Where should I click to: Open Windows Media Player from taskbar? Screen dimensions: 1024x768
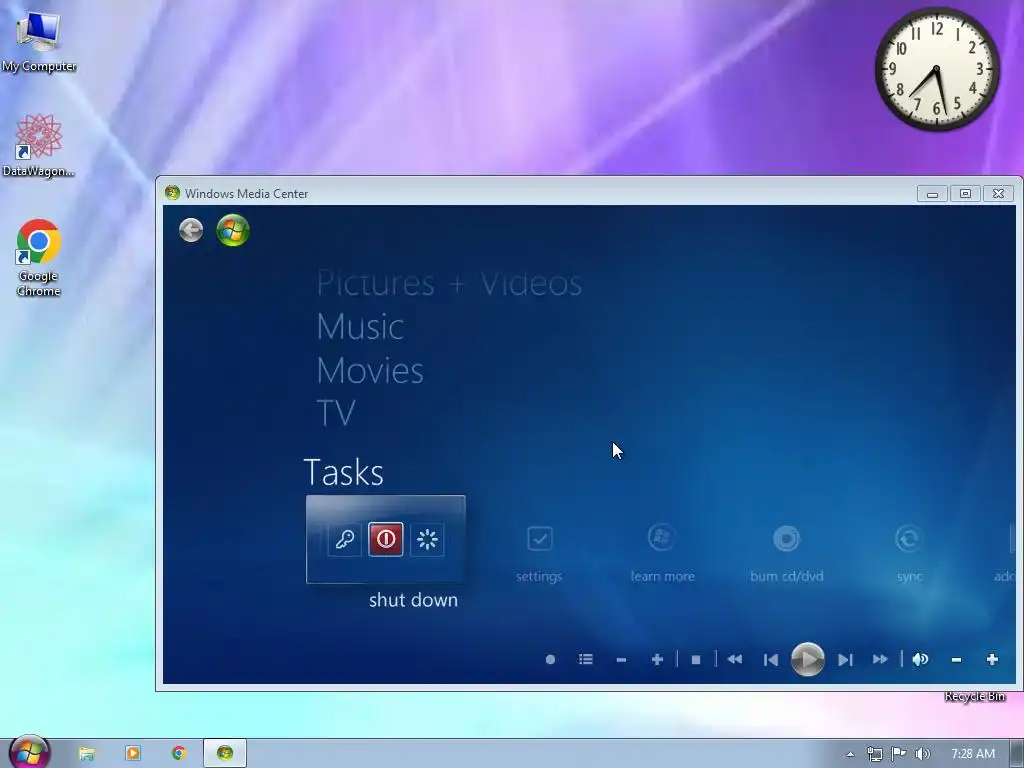pyautogui.click(x=133, y=753)
